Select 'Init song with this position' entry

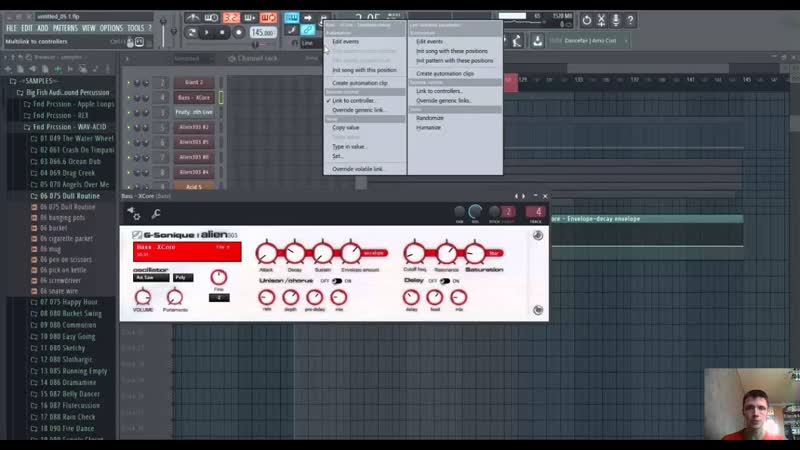(365, 70)
